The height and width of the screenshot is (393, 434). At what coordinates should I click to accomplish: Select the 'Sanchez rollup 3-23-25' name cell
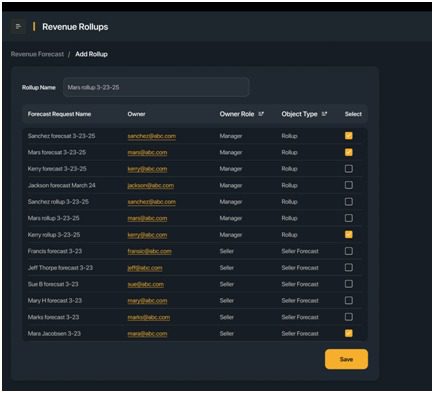58,202
